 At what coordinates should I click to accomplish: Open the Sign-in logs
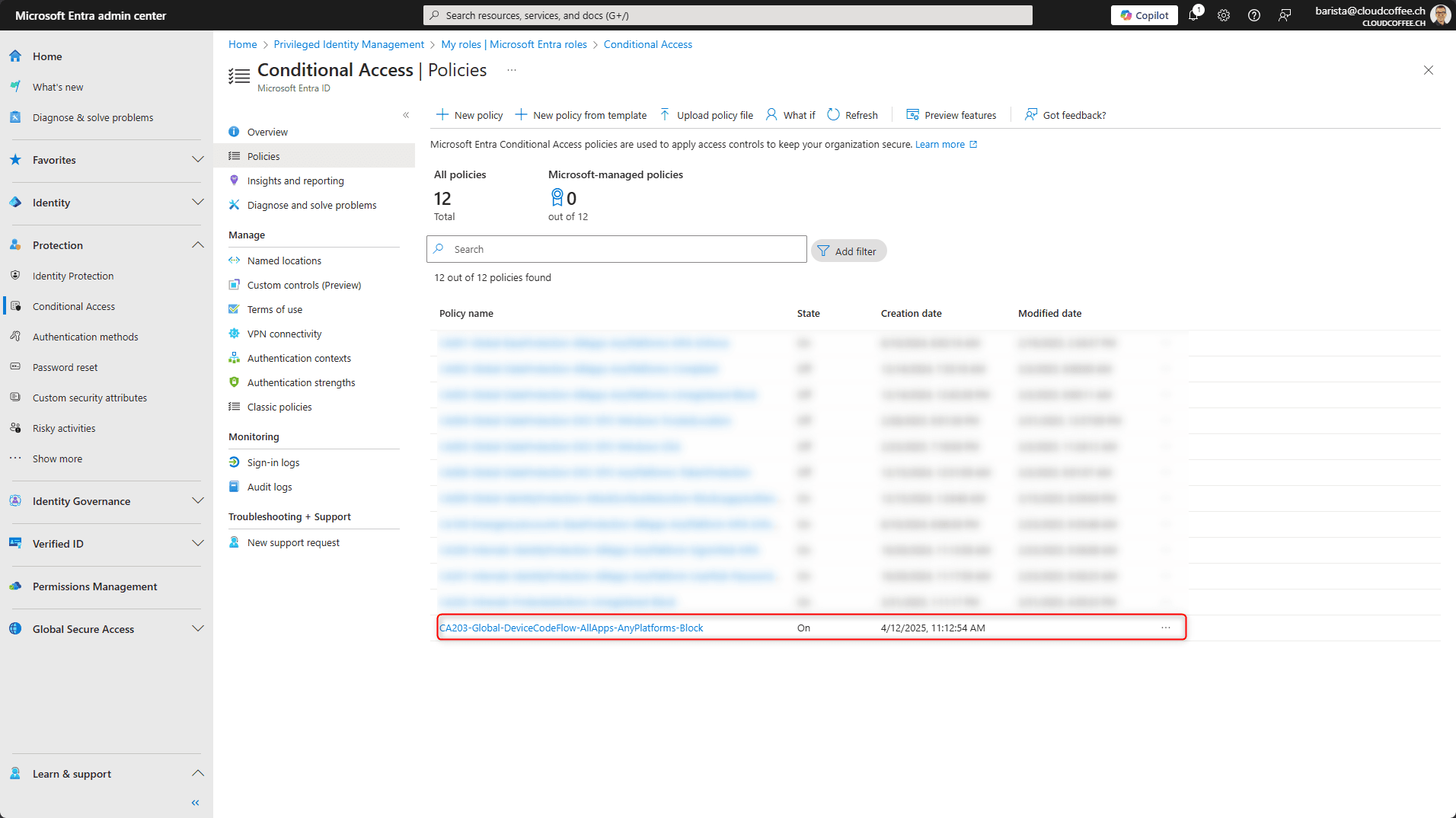273,462
